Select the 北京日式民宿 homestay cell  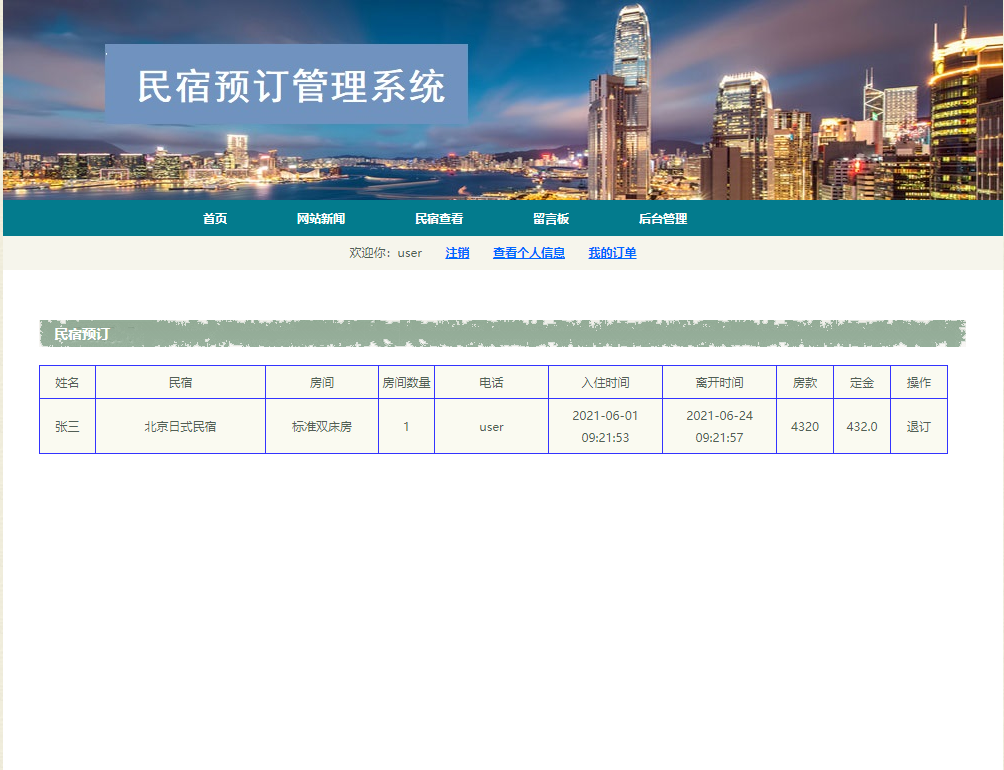coord(180,426)
